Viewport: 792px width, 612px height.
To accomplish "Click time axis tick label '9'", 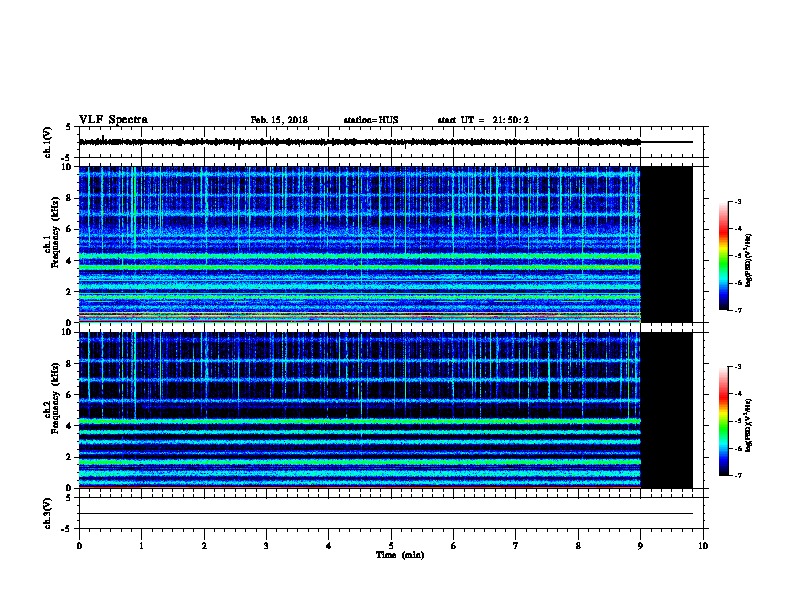I will point(640,546).
